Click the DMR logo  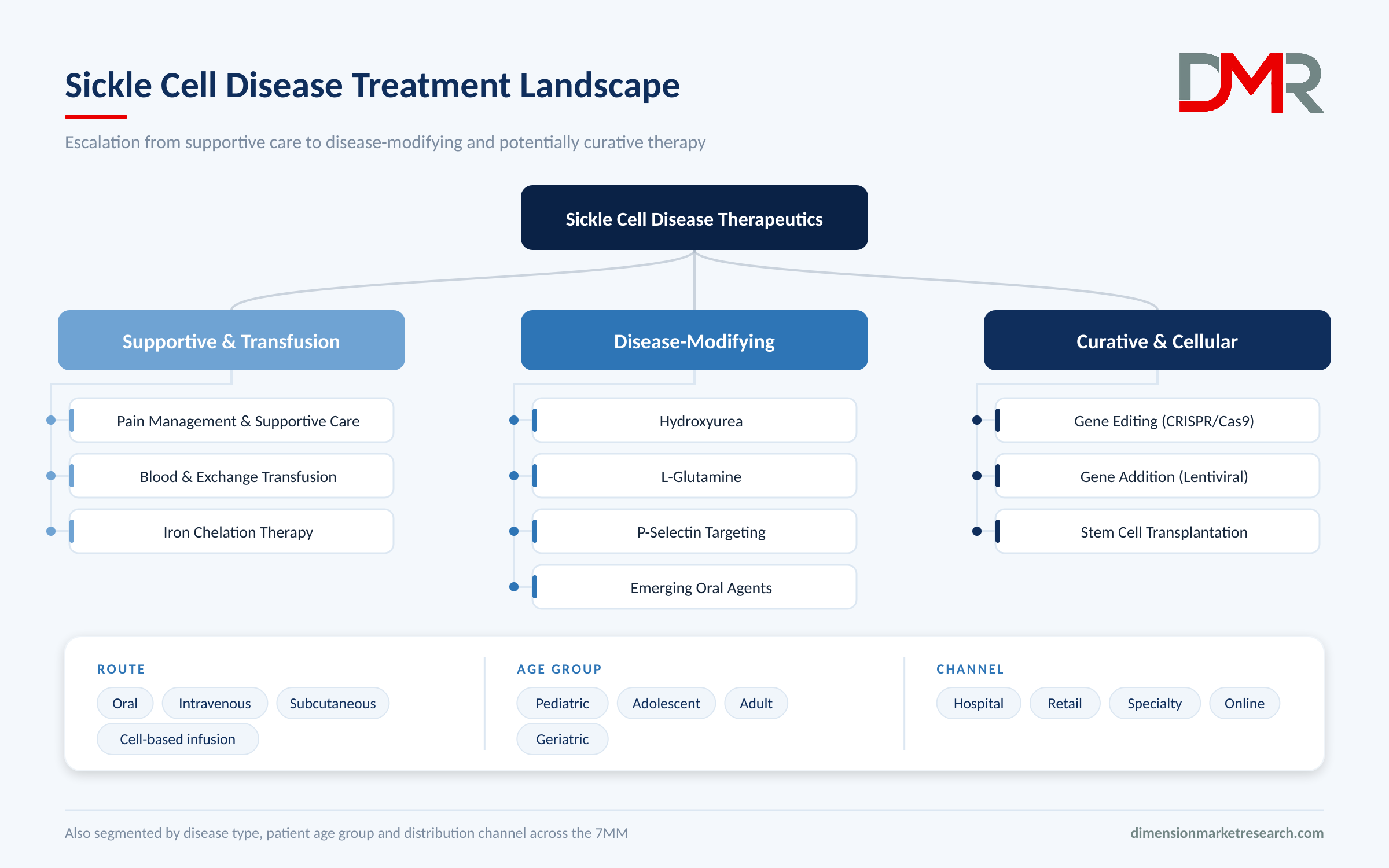pyautogui.click(x=1251, y=83)
